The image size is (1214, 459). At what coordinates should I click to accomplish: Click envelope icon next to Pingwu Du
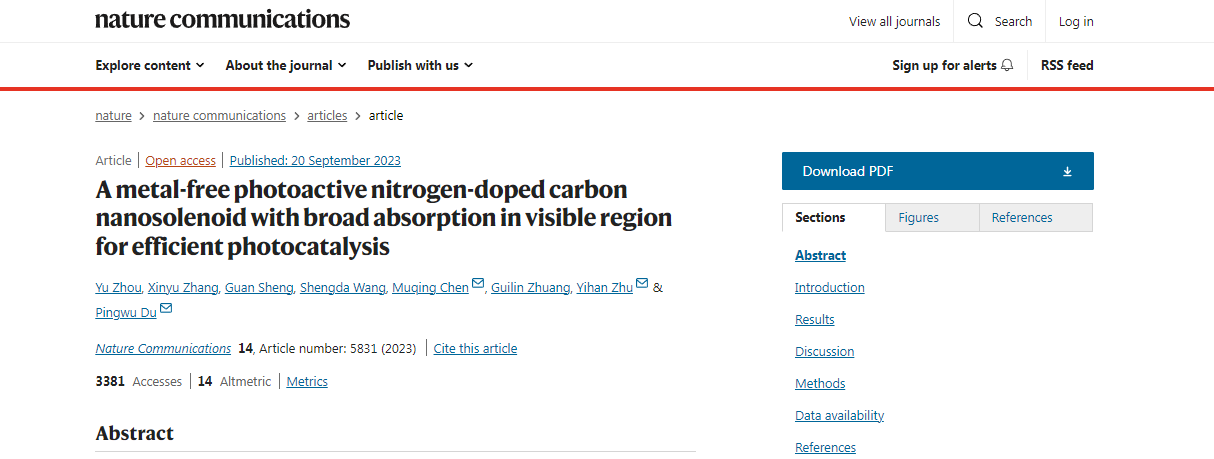(x=166, y=308)
